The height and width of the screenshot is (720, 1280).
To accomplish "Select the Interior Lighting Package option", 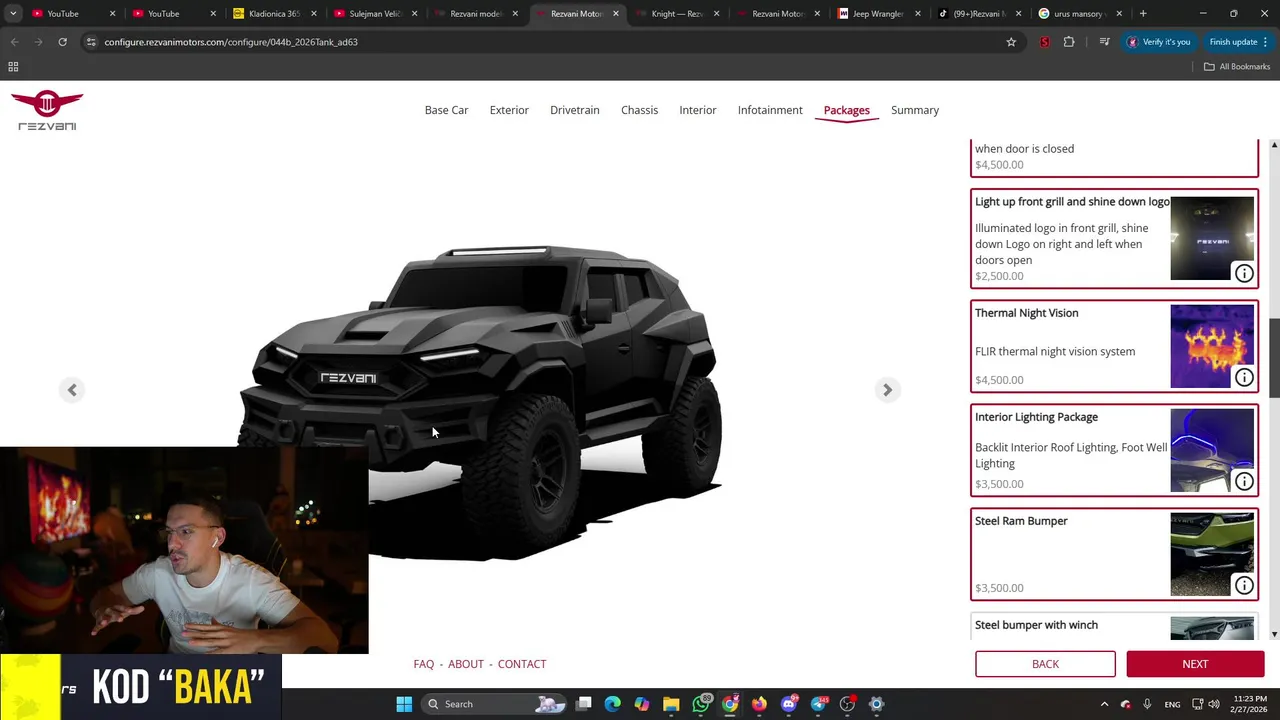I will click(1114, 450).
